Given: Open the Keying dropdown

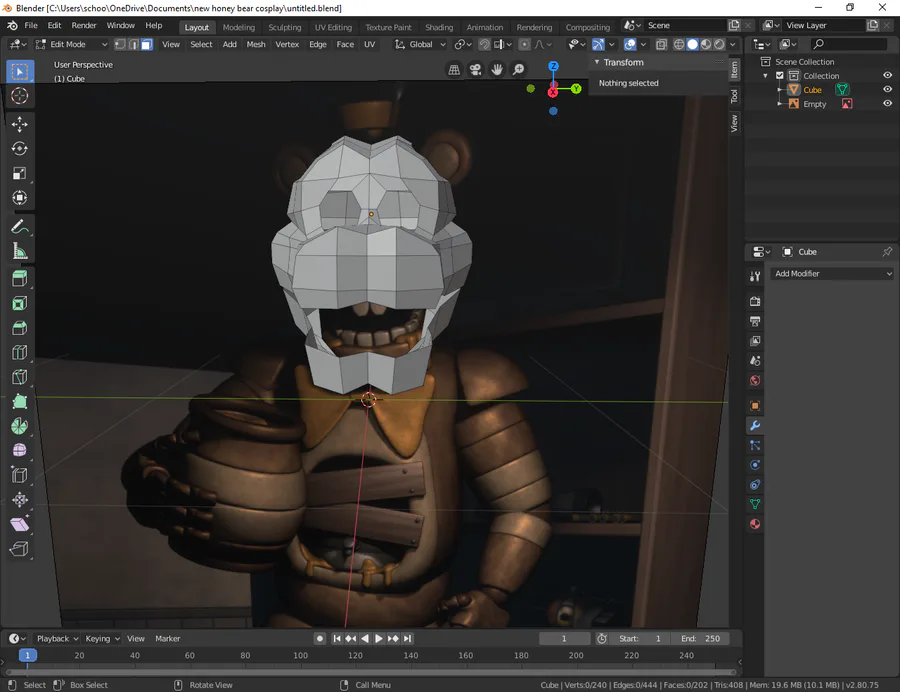Looking at the screenshot, I should pos(102,639).
